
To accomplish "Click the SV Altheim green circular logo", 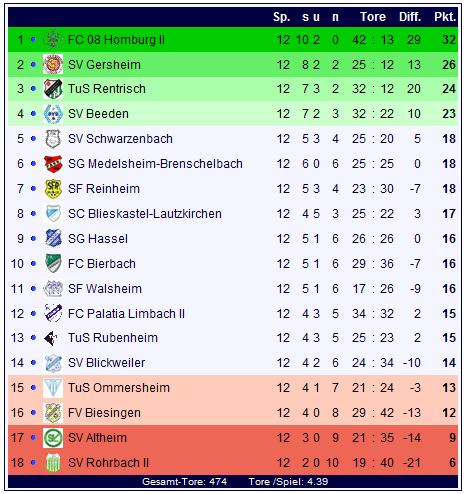I will 53,438.
